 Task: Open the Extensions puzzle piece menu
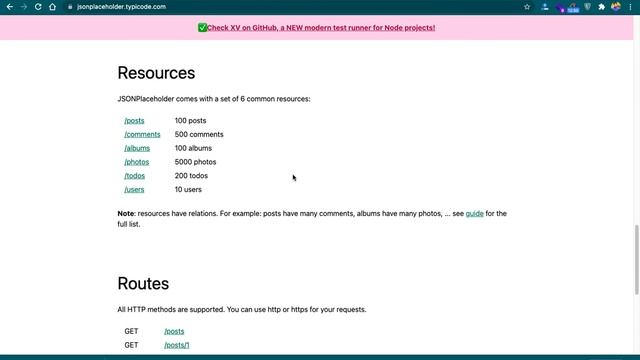602,7
